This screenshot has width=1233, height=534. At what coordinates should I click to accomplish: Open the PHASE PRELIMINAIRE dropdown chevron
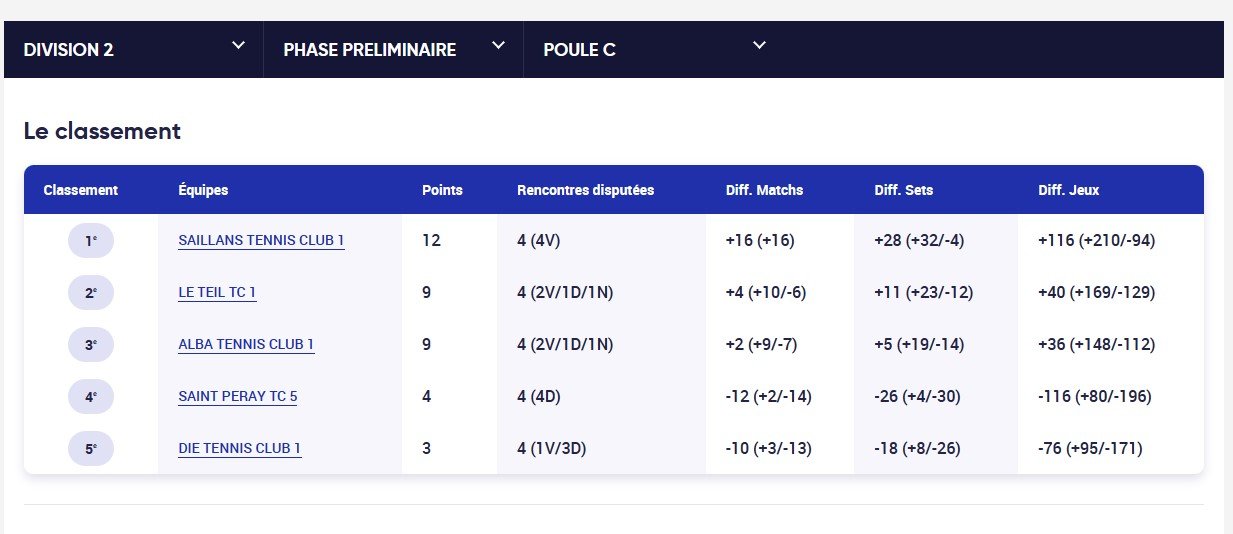(499, 45)
